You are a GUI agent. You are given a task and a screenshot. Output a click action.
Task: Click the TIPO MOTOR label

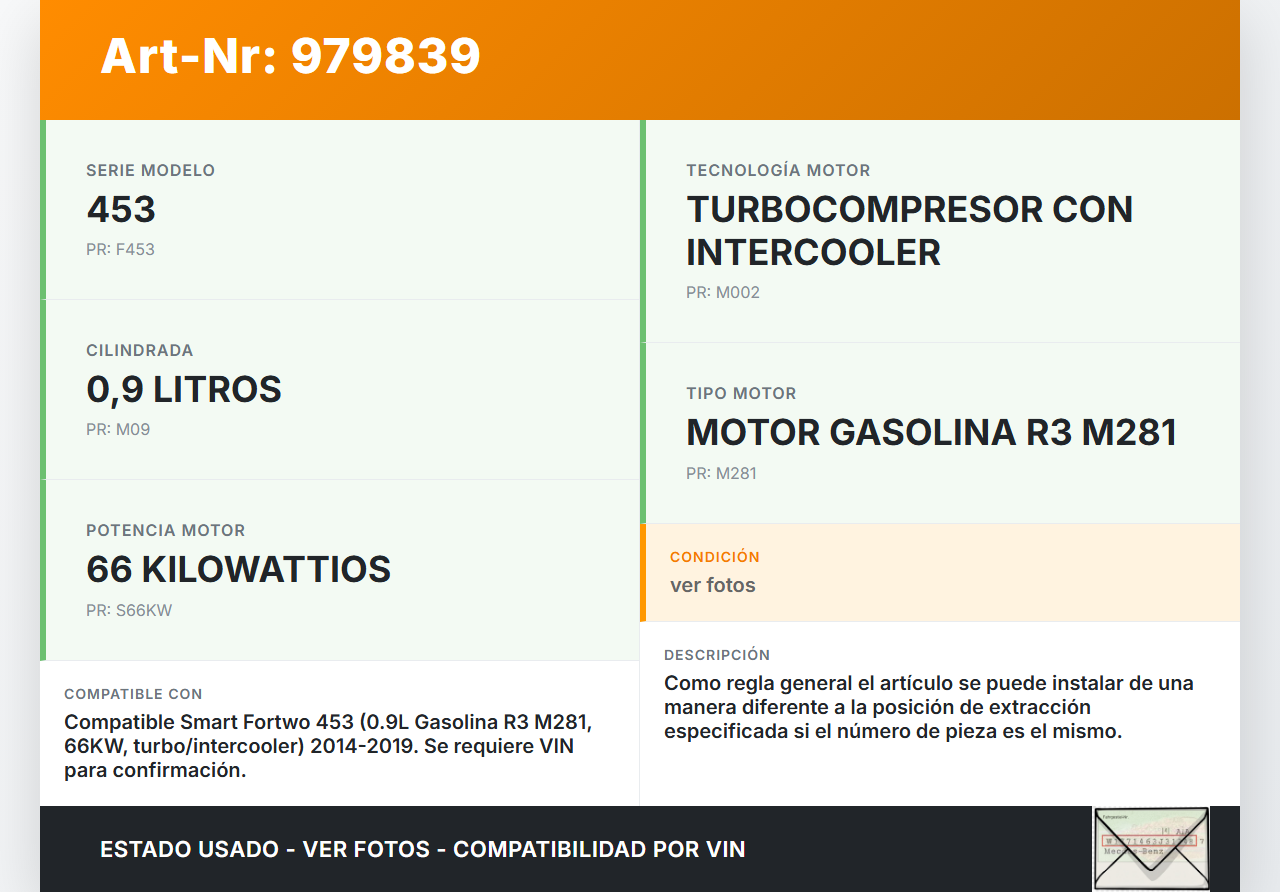741,393
